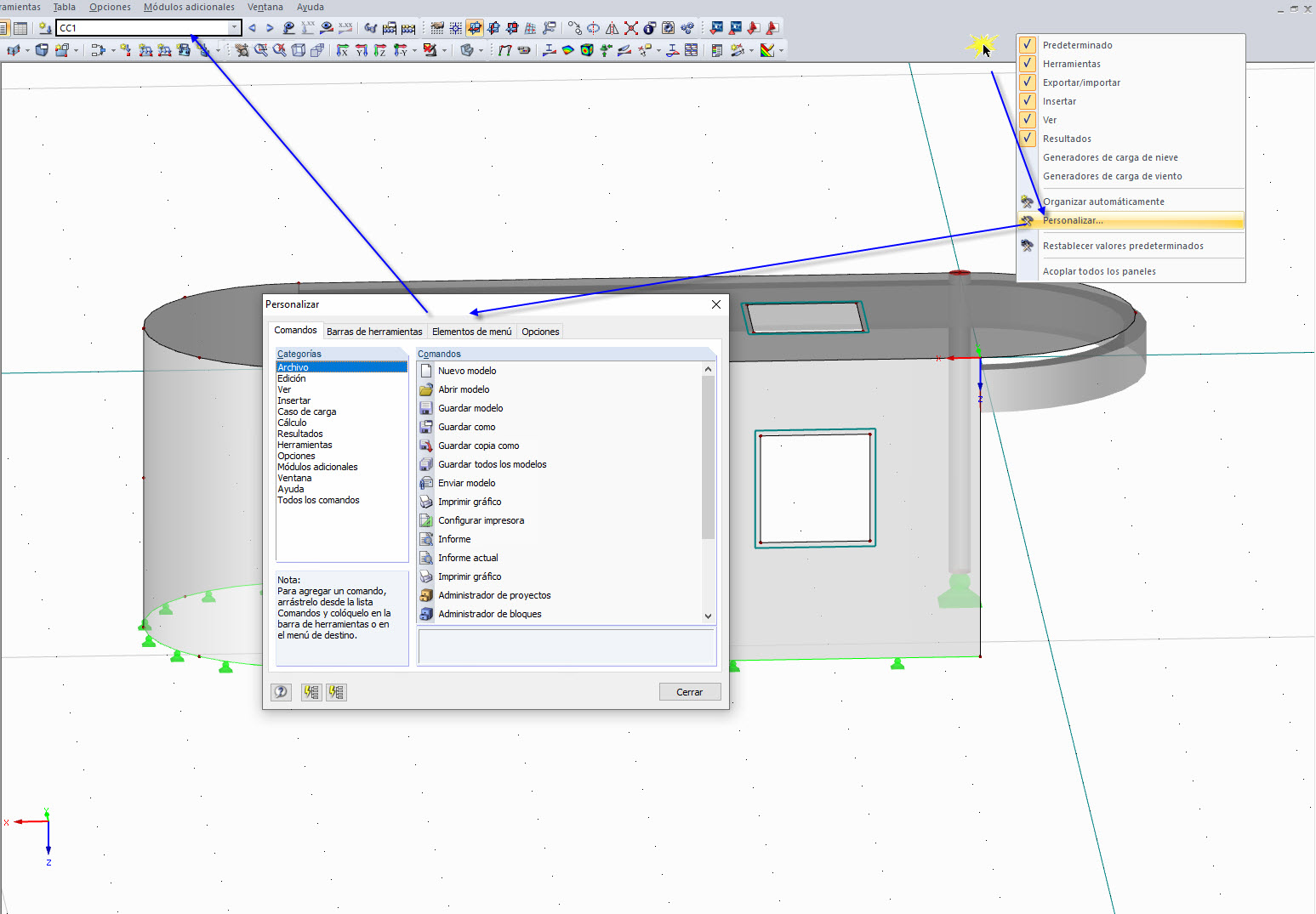Click the previous load case arrow

[252, 28]
